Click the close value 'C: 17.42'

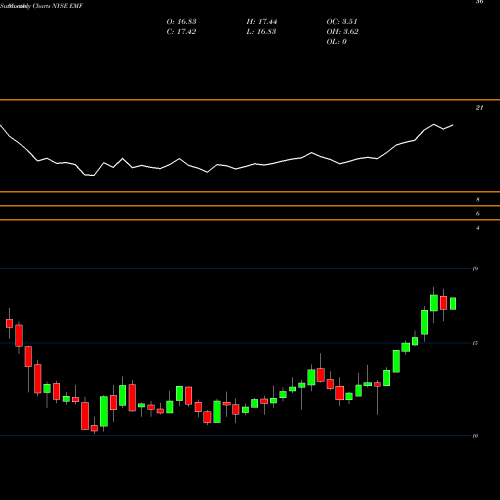tap(181, 32)
